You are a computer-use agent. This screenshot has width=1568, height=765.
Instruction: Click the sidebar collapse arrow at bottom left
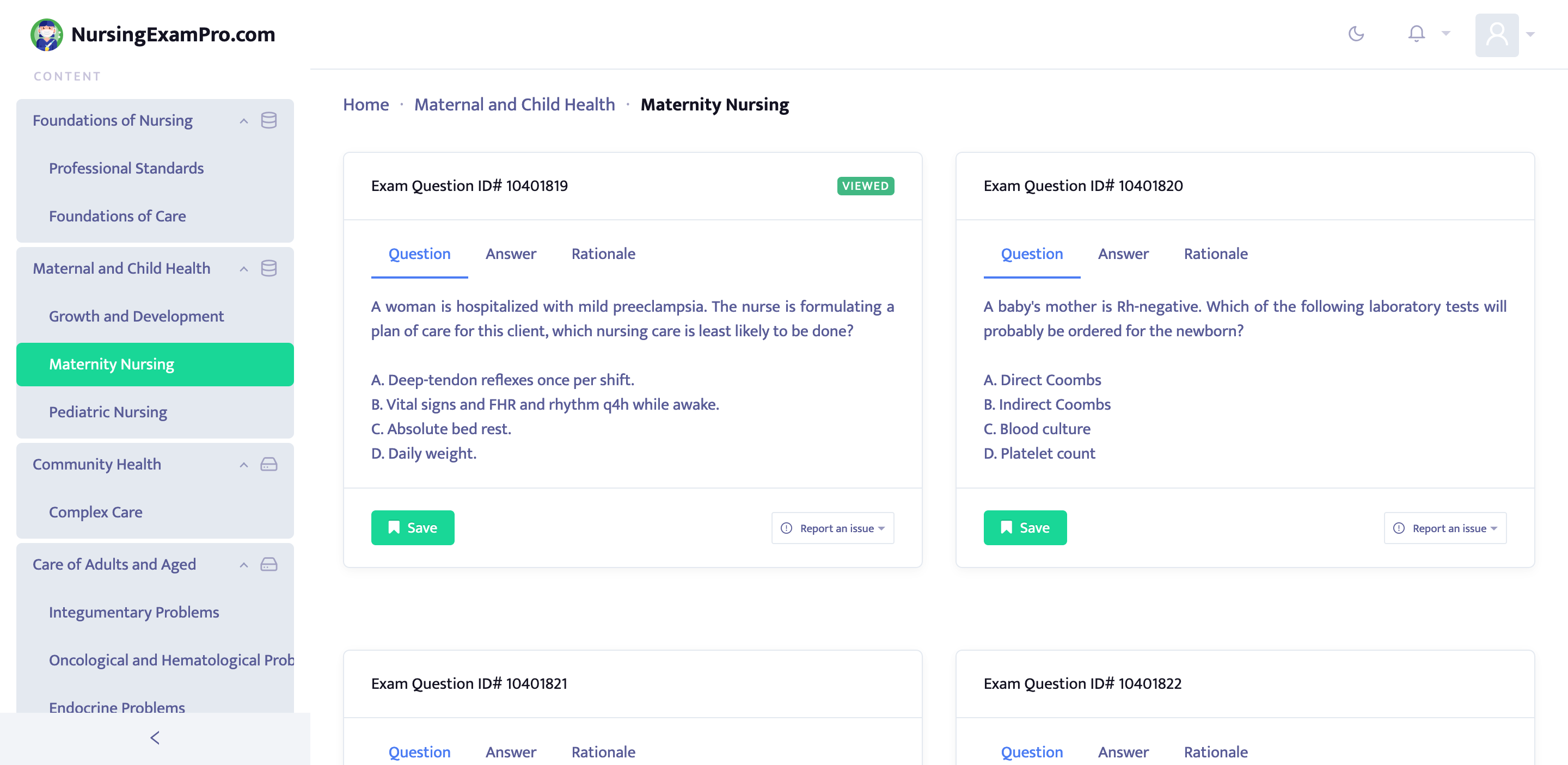point(155,738)
